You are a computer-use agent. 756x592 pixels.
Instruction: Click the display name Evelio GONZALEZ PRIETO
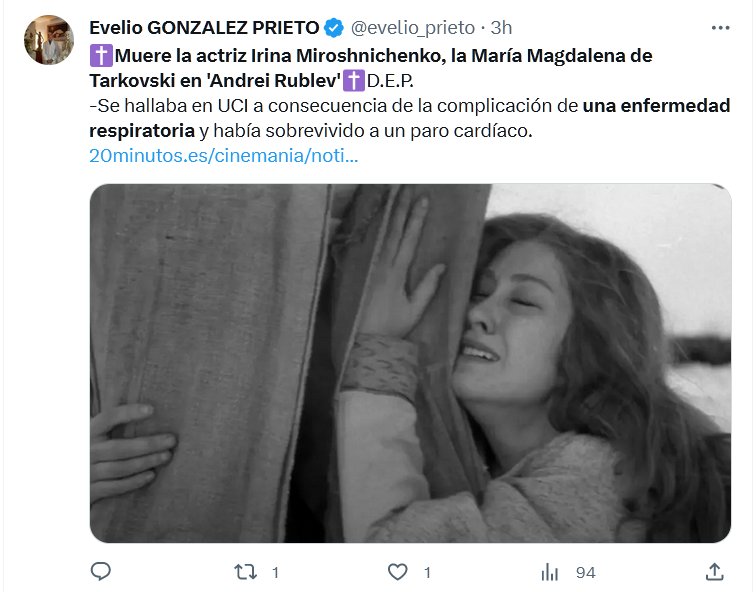[x=204, y=28]
